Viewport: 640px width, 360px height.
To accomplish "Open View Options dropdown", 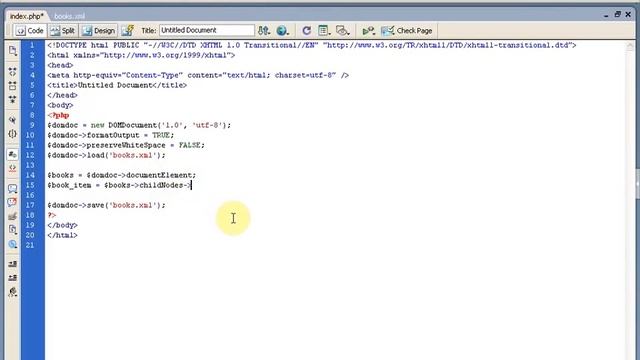I will coord(324,31).
